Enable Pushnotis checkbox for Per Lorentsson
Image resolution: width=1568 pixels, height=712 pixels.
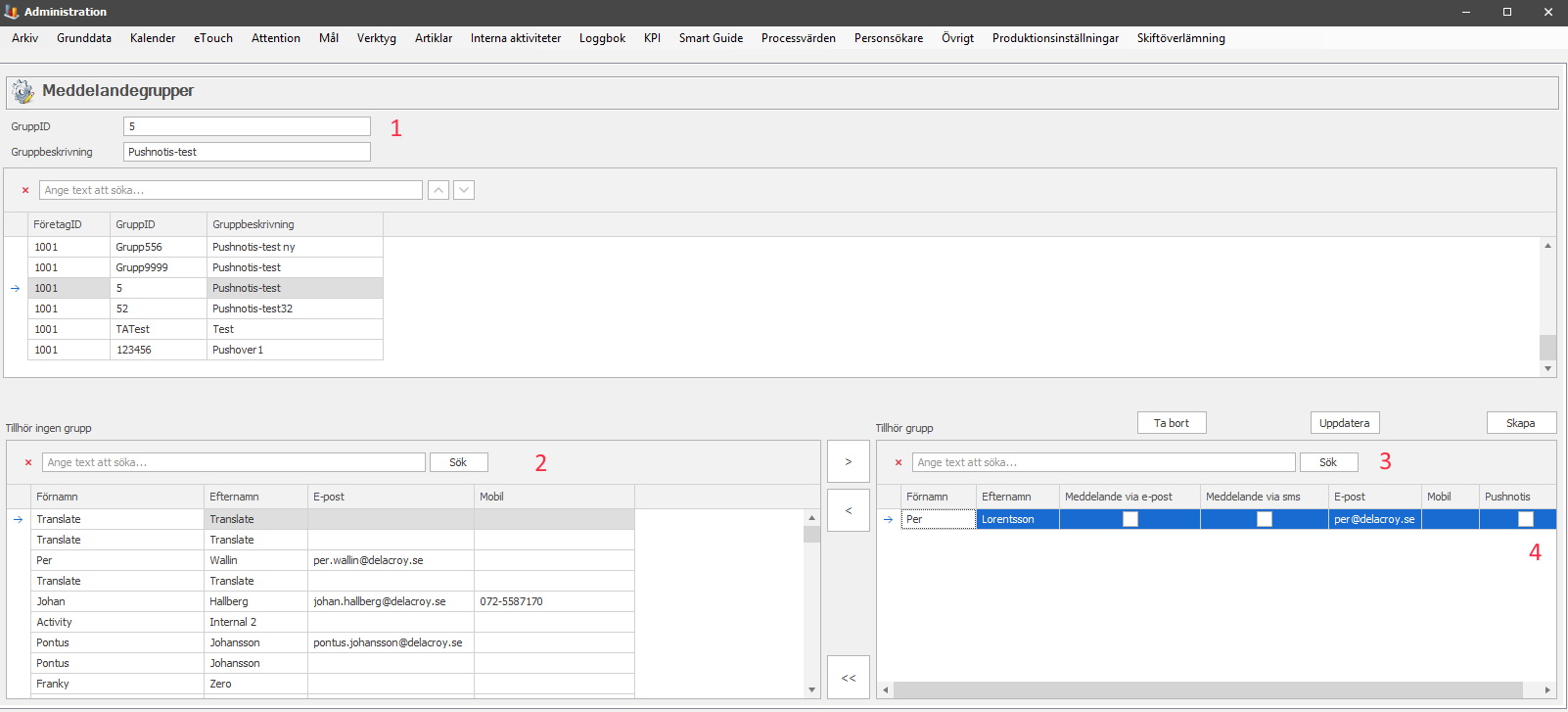[1525, 519]
